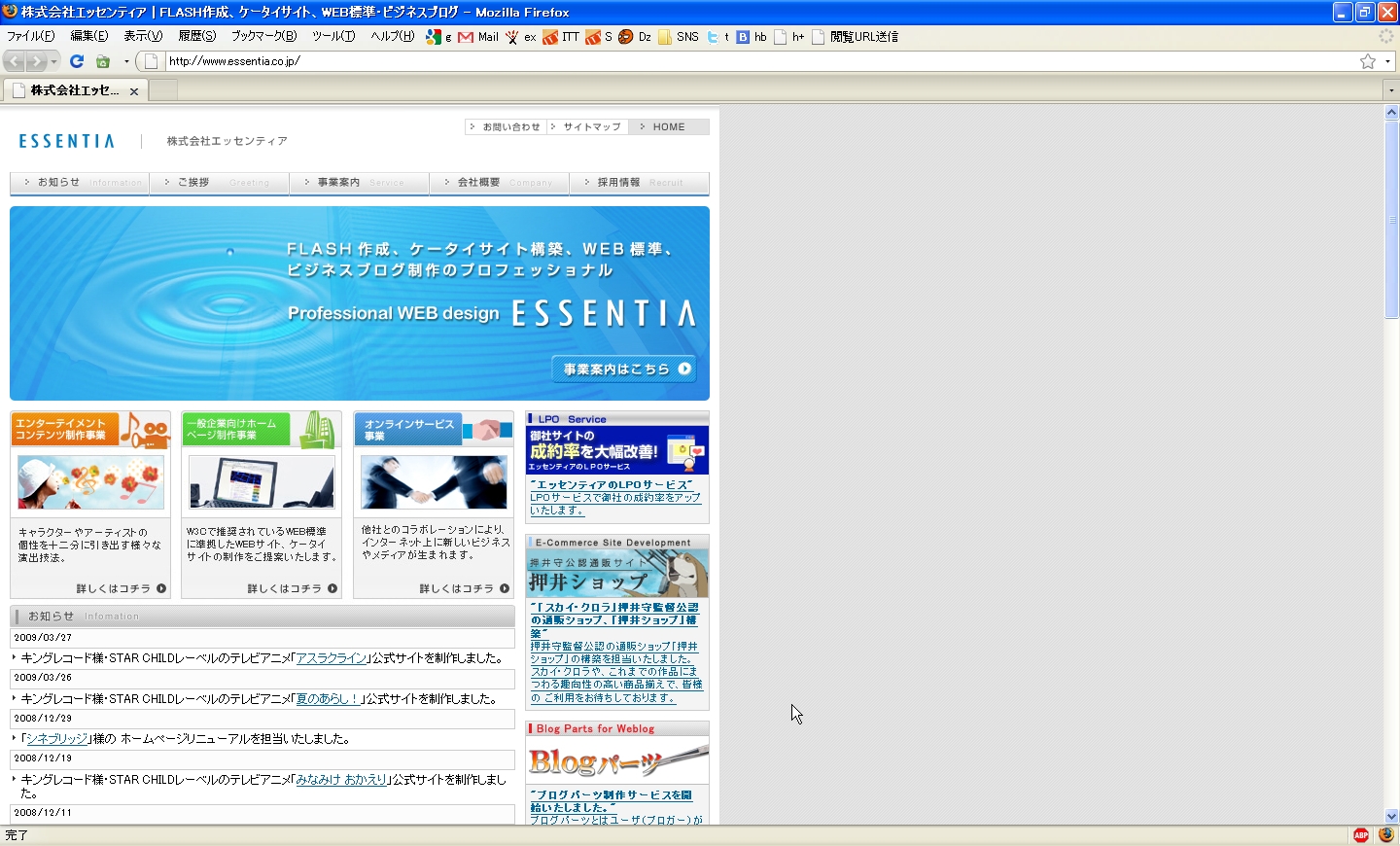Open the 'Dz' bookmark
Image resolution: width=1400 pixels, height=846 pixels.
click(635, 37)
